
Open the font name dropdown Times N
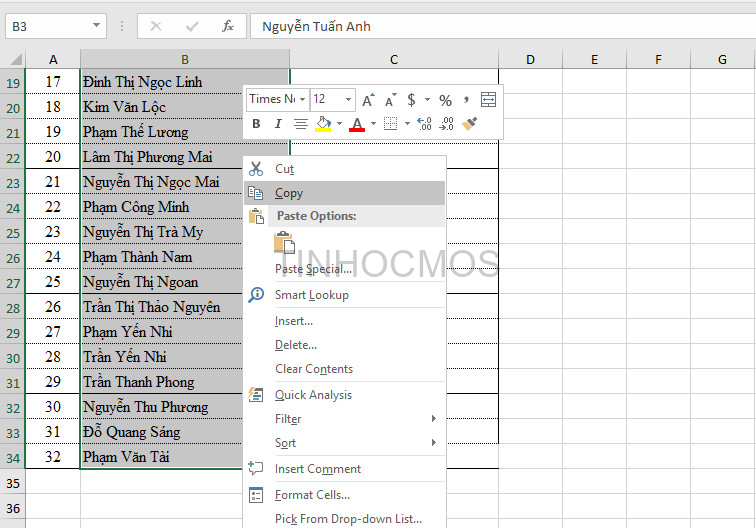tap(302, 99)
